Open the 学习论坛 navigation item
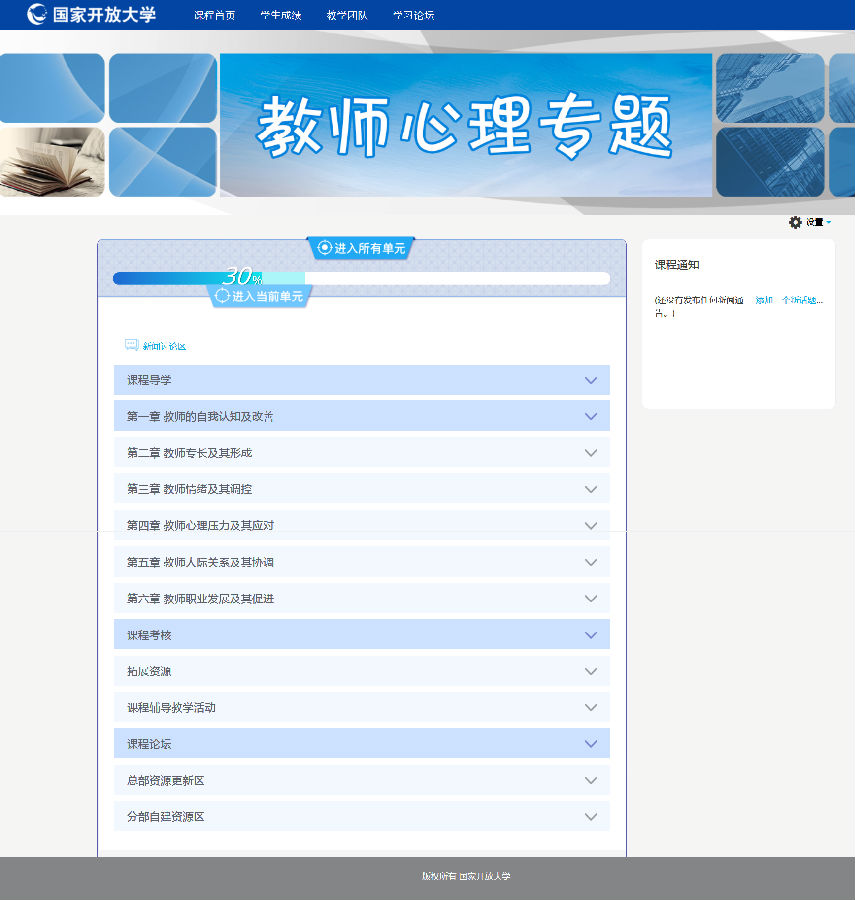The width and height of the screenshot is (855, 900). pyautogui.click(x=414, y=15)
